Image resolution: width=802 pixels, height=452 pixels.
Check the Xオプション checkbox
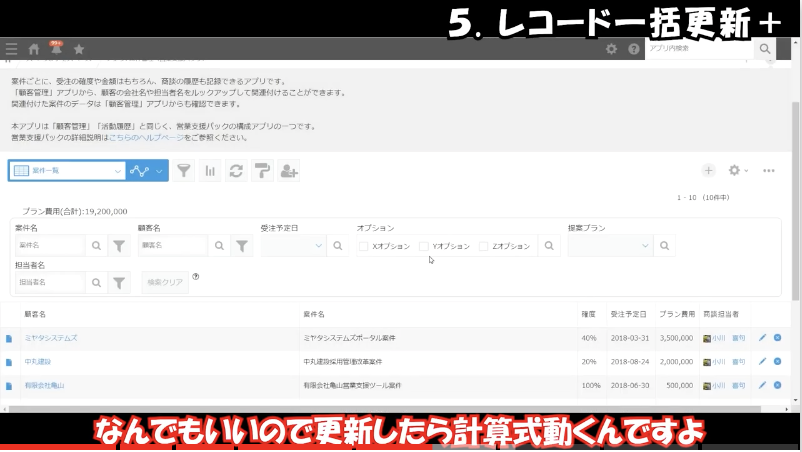coord(364,246)
